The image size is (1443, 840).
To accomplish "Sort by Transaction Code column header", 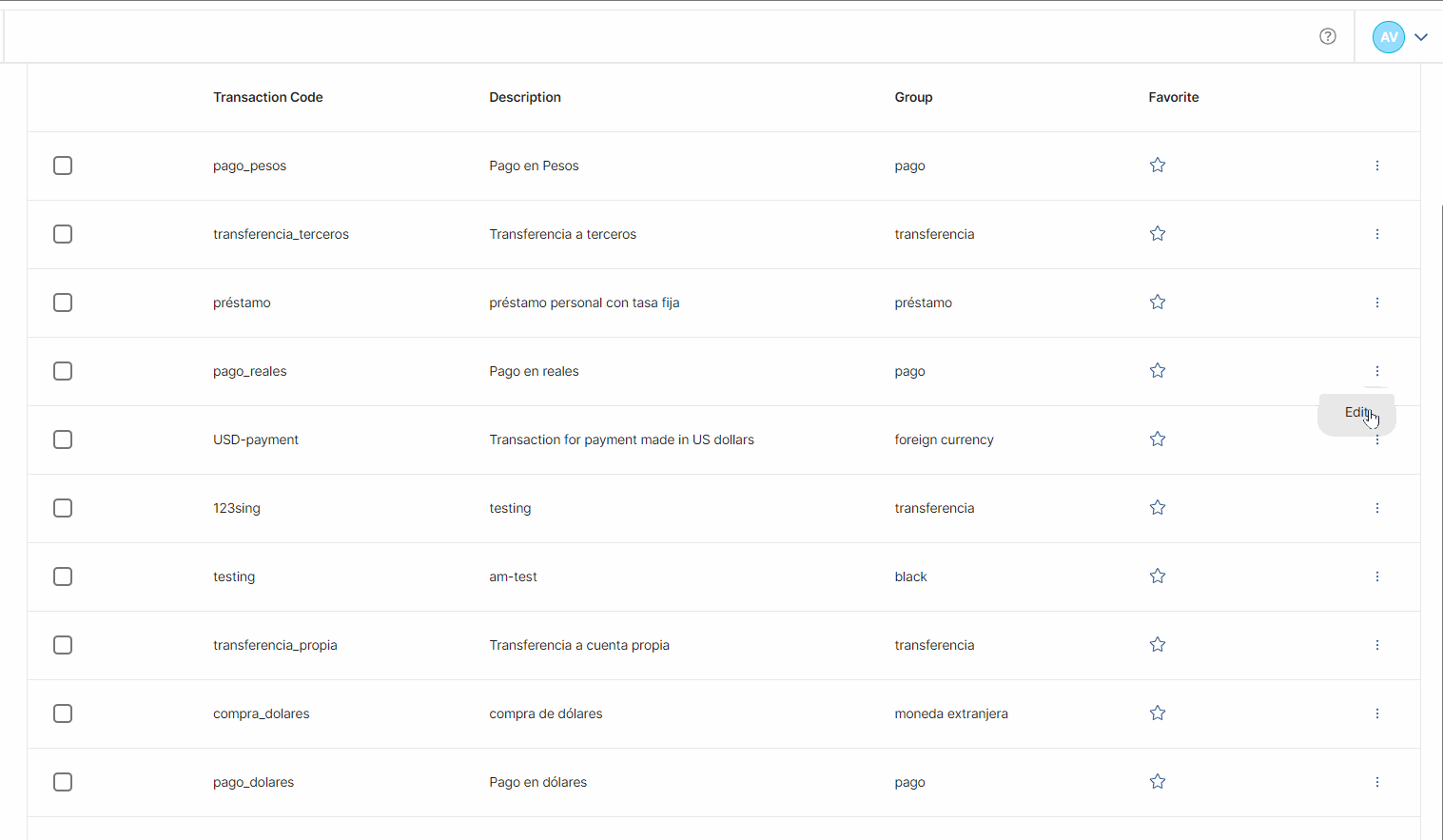I will 268,97.
